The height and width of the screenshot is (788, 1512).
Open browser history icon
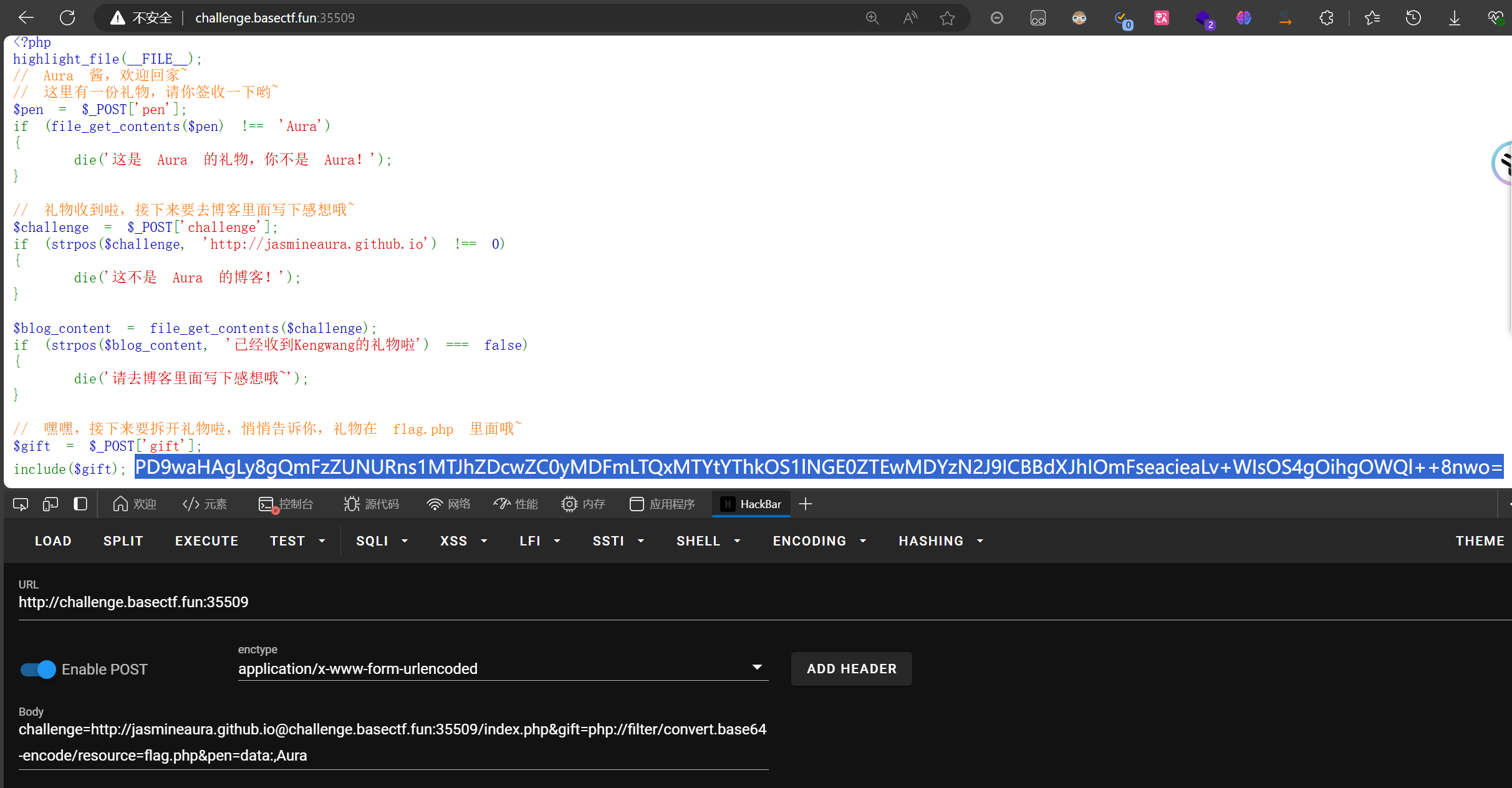pos(1413,18)
